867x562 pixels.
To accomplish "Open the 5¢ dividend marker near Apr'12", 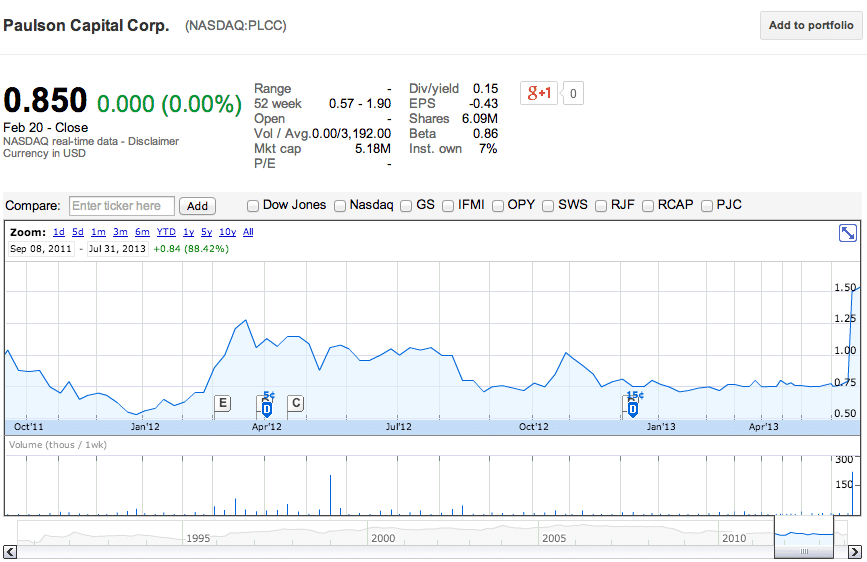I will pyautogui.click(x=267, y=408).
